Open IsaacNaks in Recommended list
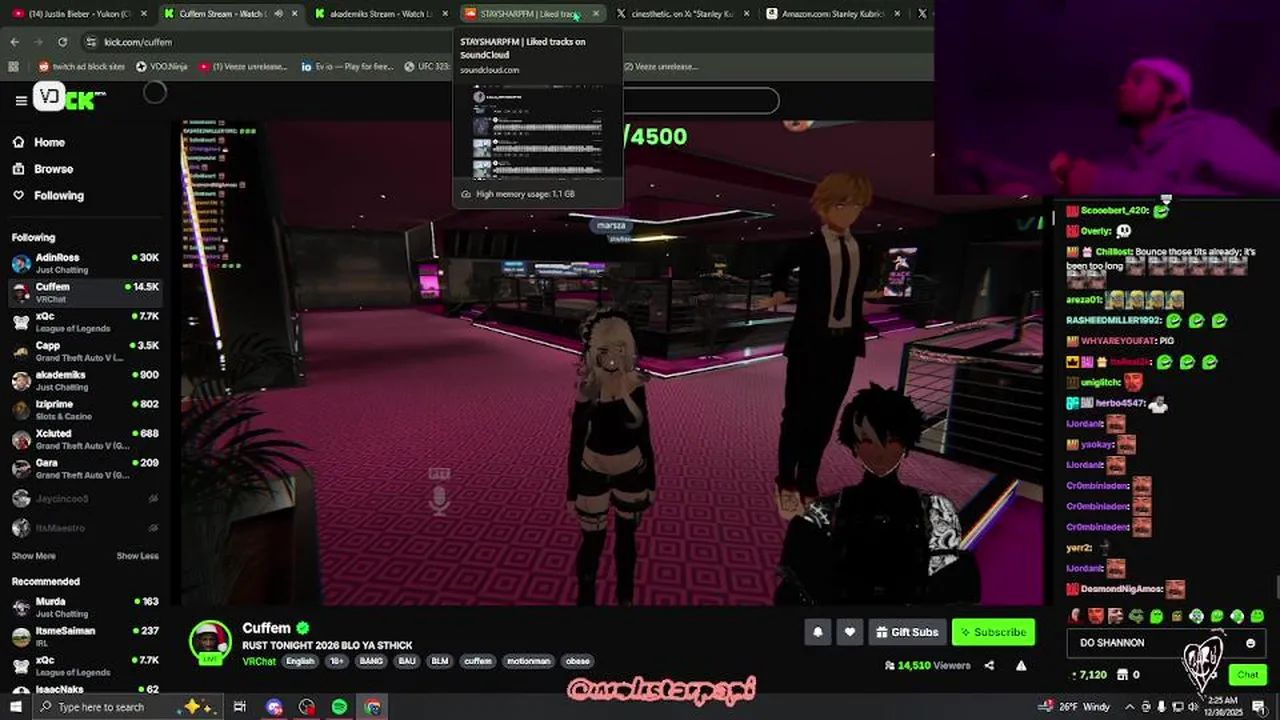 tap(85, 689)
